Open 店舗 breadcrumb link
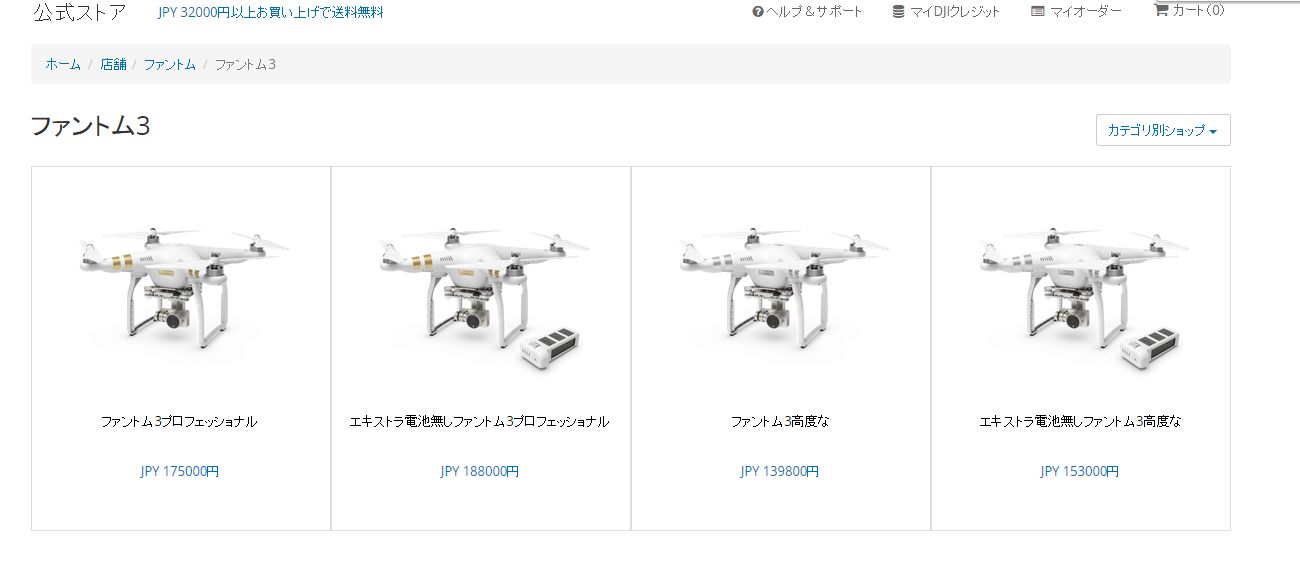 coord(112,64)
